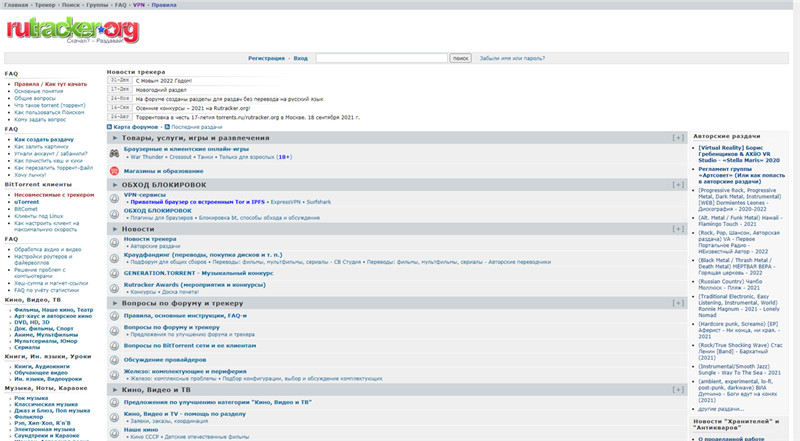The width and height of the screenshot is (800, 441).
Task: Click the Вход link
Action: 301,58
